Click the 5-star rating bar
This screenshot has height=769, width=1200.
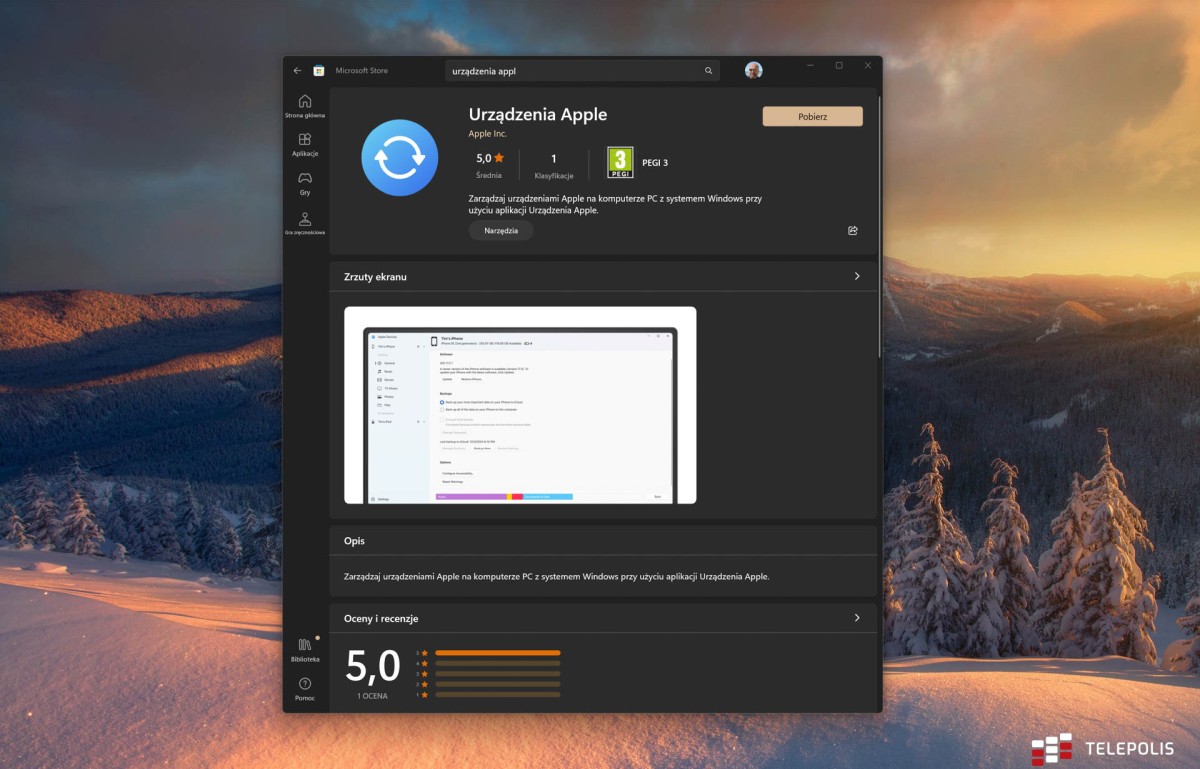pos(497,653)
